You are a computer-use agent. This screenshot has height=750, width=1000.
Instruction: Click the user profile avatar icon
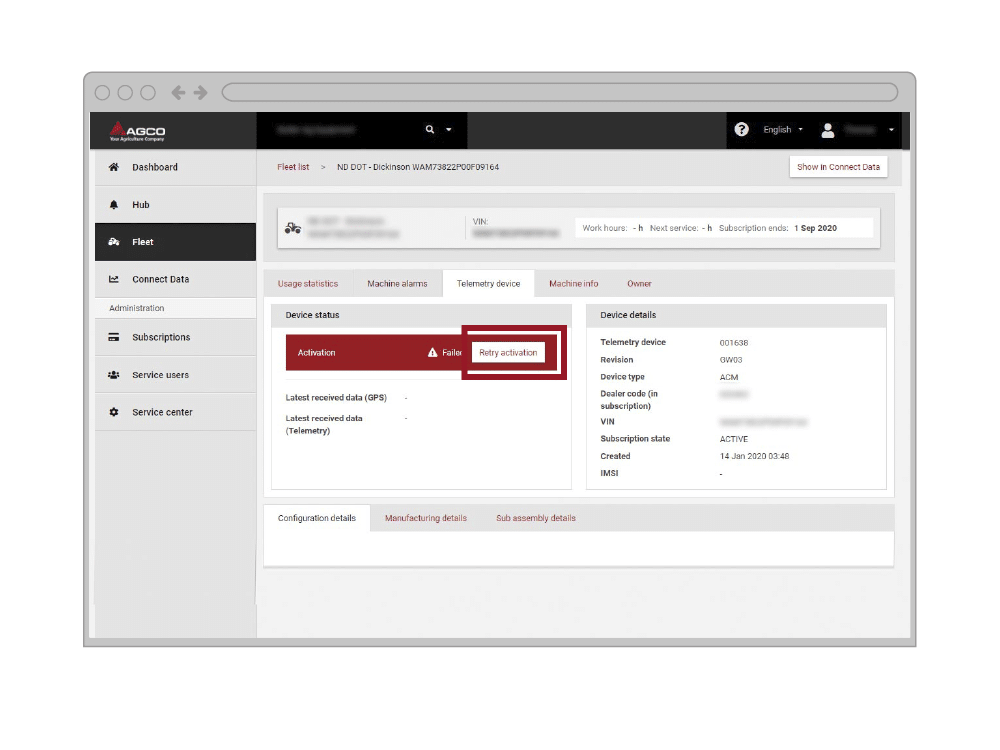tap(828, 130)
